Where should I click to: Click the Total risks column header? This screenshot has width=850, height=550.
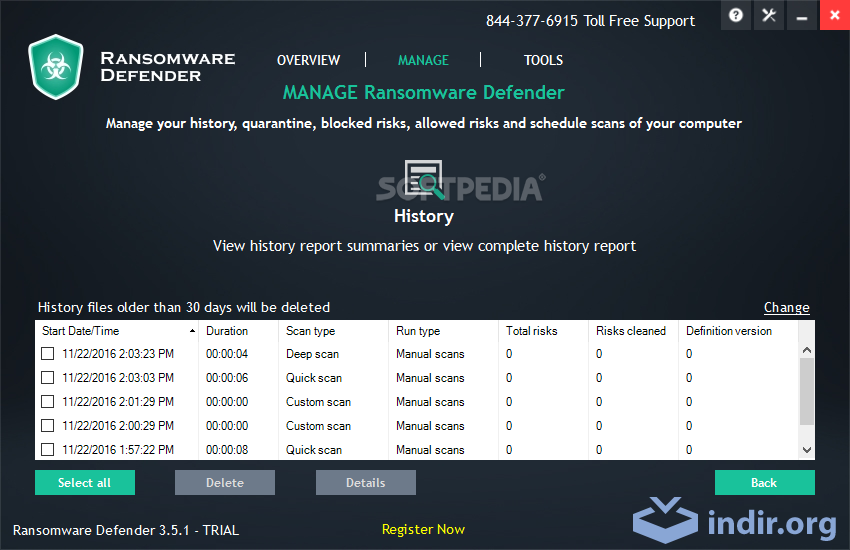543,331
